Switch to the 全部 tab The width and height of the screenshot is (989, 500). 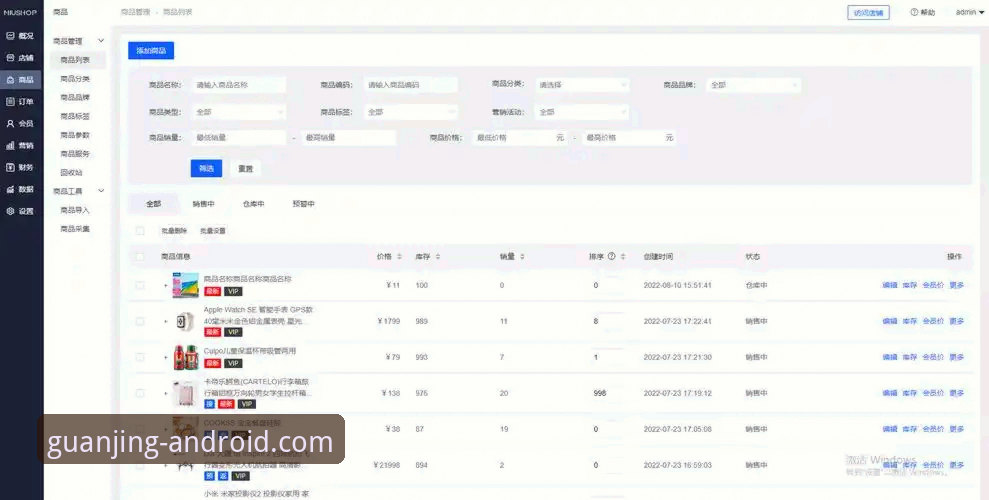click(x=153, y=204)
